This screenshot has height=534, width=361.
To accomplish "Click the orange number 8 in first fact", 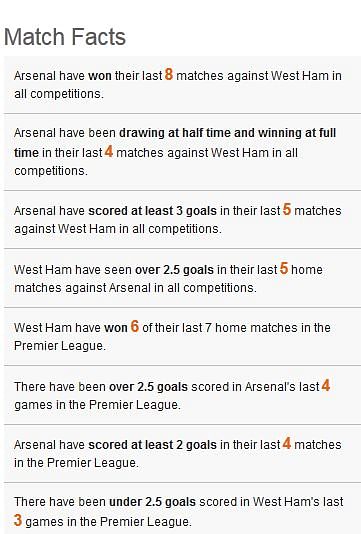I will (x=169, y=74).
